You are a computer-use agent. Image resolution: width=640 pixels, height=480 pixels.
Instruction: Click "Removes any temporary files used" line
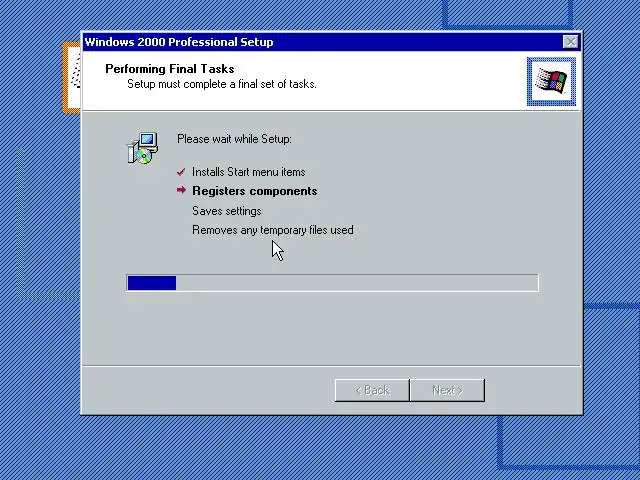point(273,230)
